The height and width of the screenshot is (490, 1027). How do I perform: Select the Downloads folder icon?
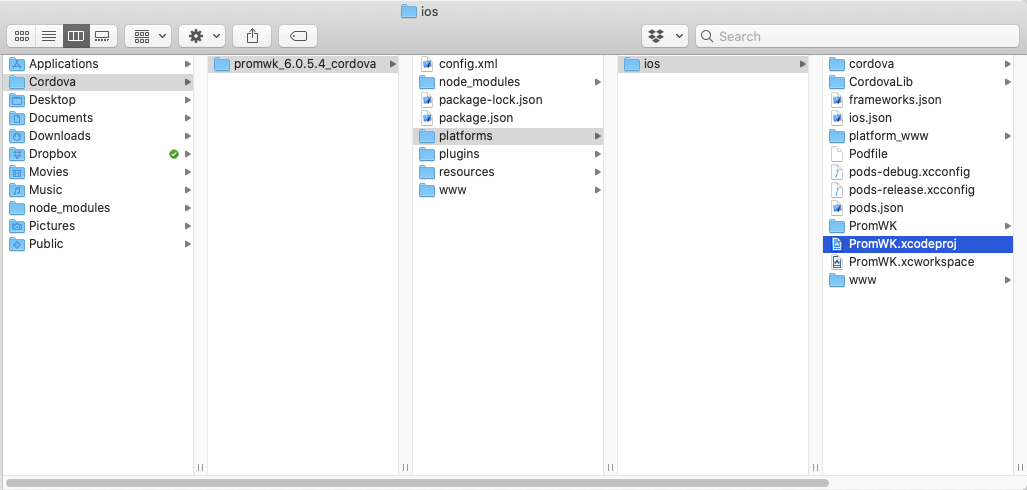[17, 136]
